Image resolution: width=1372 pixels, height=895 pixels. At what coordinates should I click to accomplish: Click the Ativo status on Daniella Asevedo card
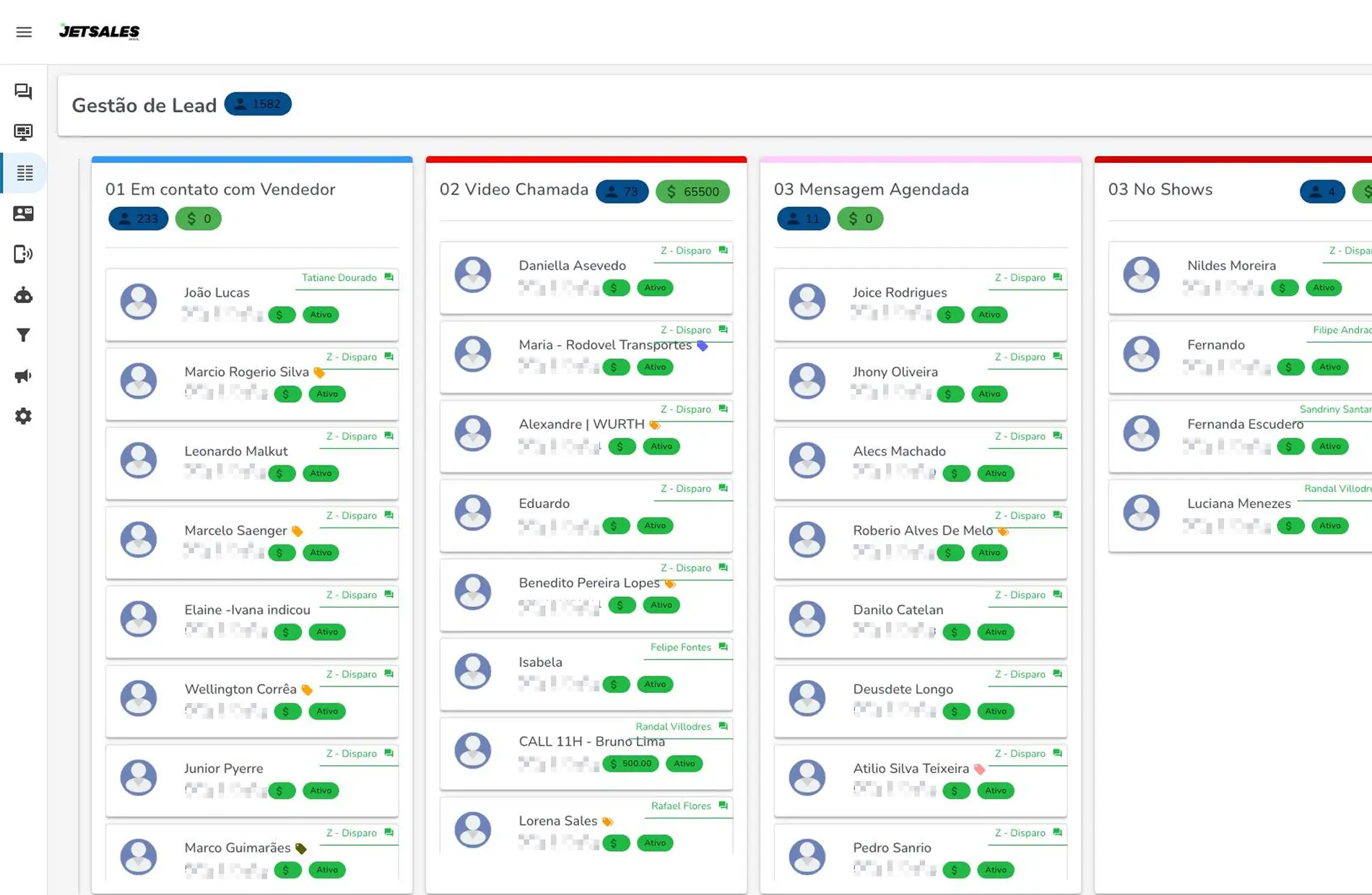point(654,288)
